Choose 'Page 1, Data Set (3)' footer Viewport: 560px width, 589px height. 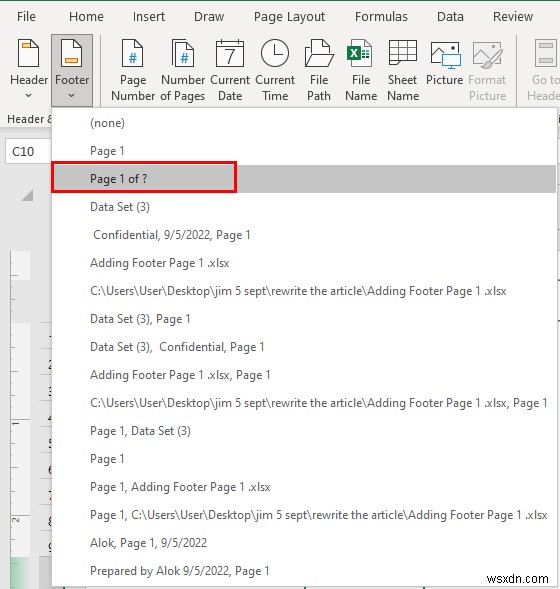(x=304, y=431)
